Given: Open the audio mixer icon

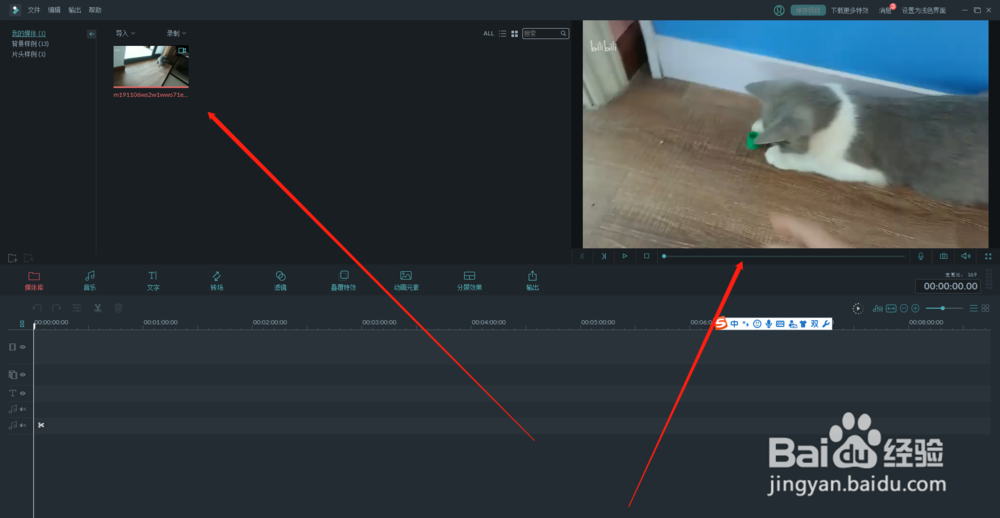Looking at the screenshot, I should coord(878,308).
